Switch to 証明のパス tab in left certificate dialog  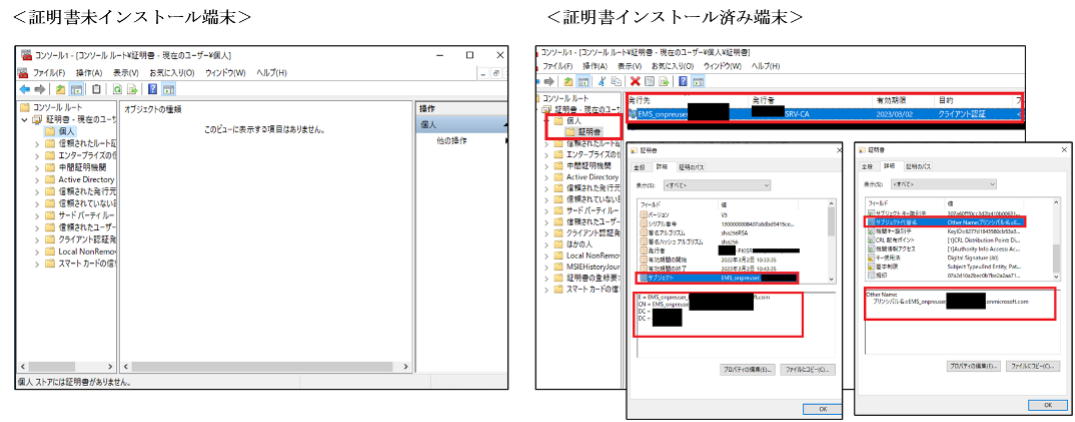(x=691, y=166)
